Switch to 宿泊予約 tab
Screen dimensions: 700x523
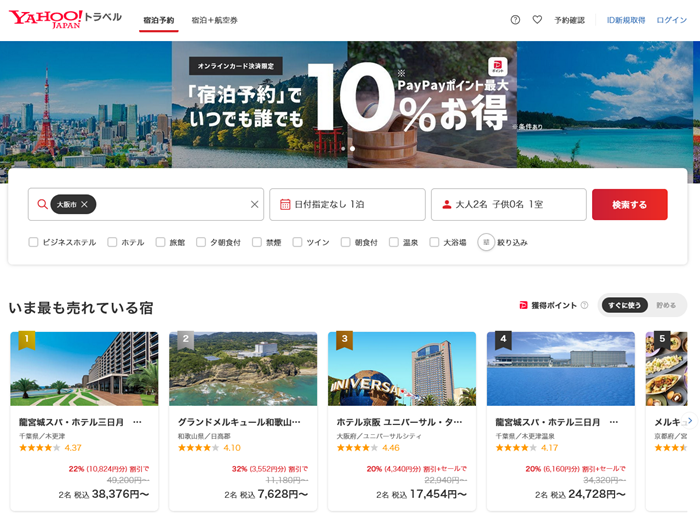(158, 20)
